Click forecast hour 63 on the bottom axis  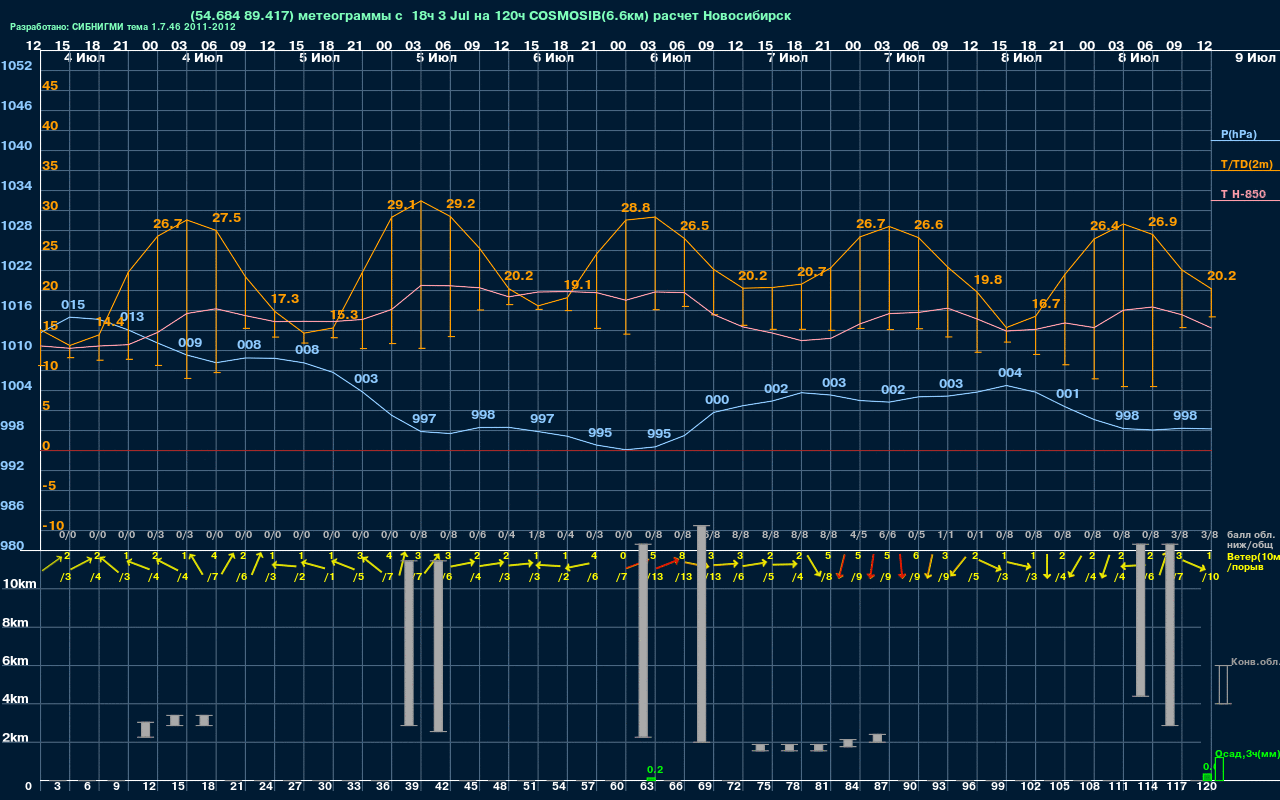[647, 786]
